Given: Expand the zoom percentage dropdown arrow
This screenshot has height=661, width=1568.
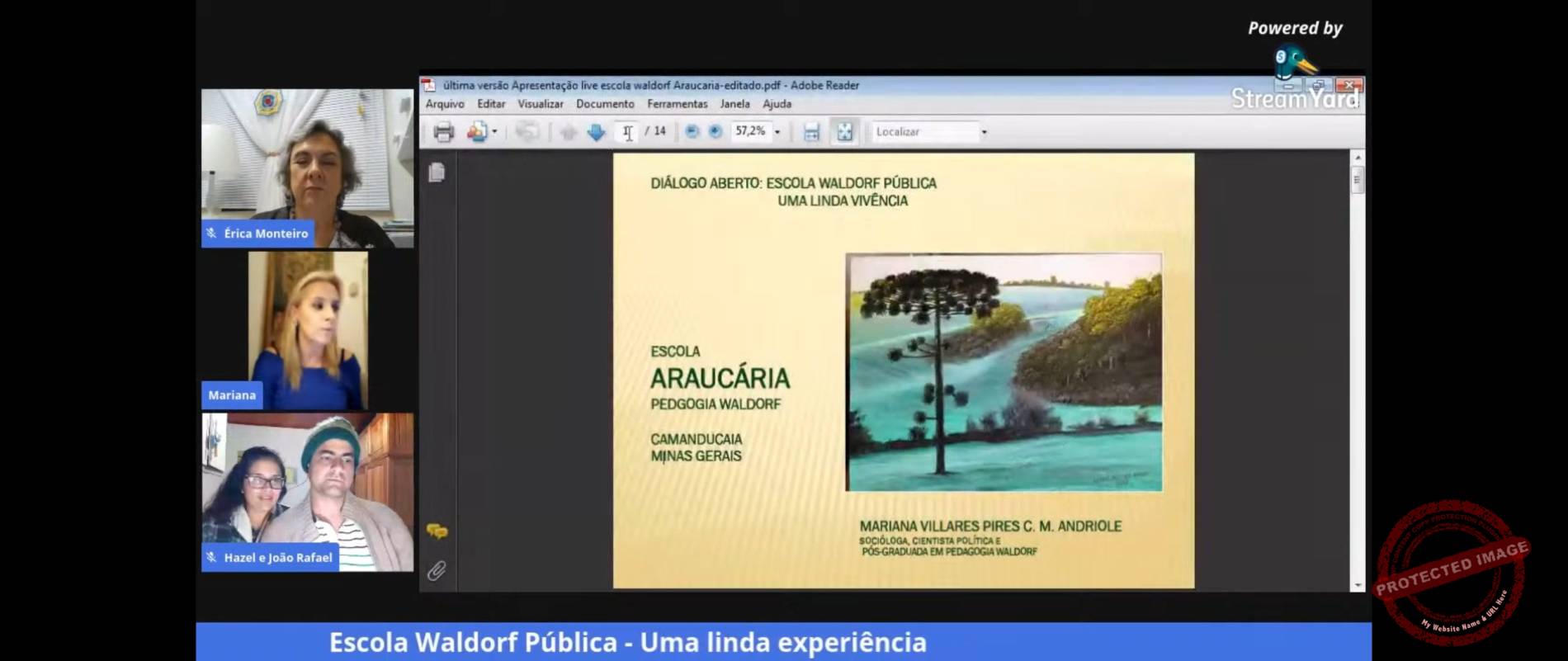Looking at the screenshot, I should tap(777, 132).
